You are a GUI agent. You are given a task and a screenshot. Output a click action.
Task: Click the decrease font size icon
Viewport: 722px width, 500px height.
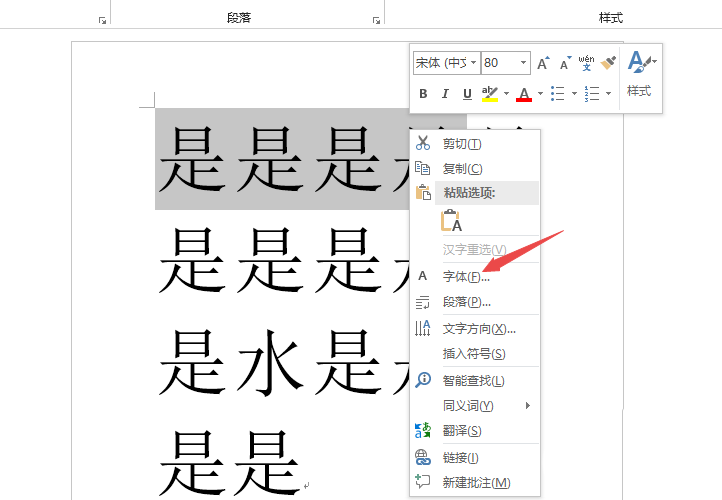tap(565, 63)
